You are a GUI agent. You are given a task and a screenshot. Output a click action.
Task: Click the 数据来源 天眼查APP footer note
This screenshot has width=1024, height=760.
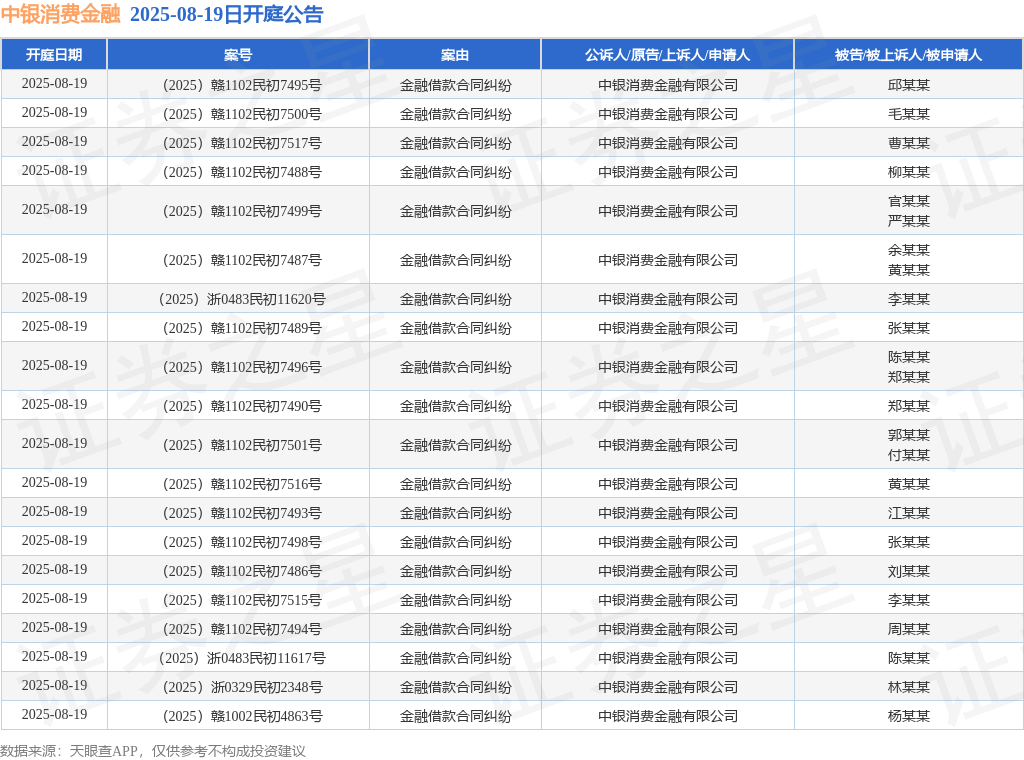click(x=153, y=750)
